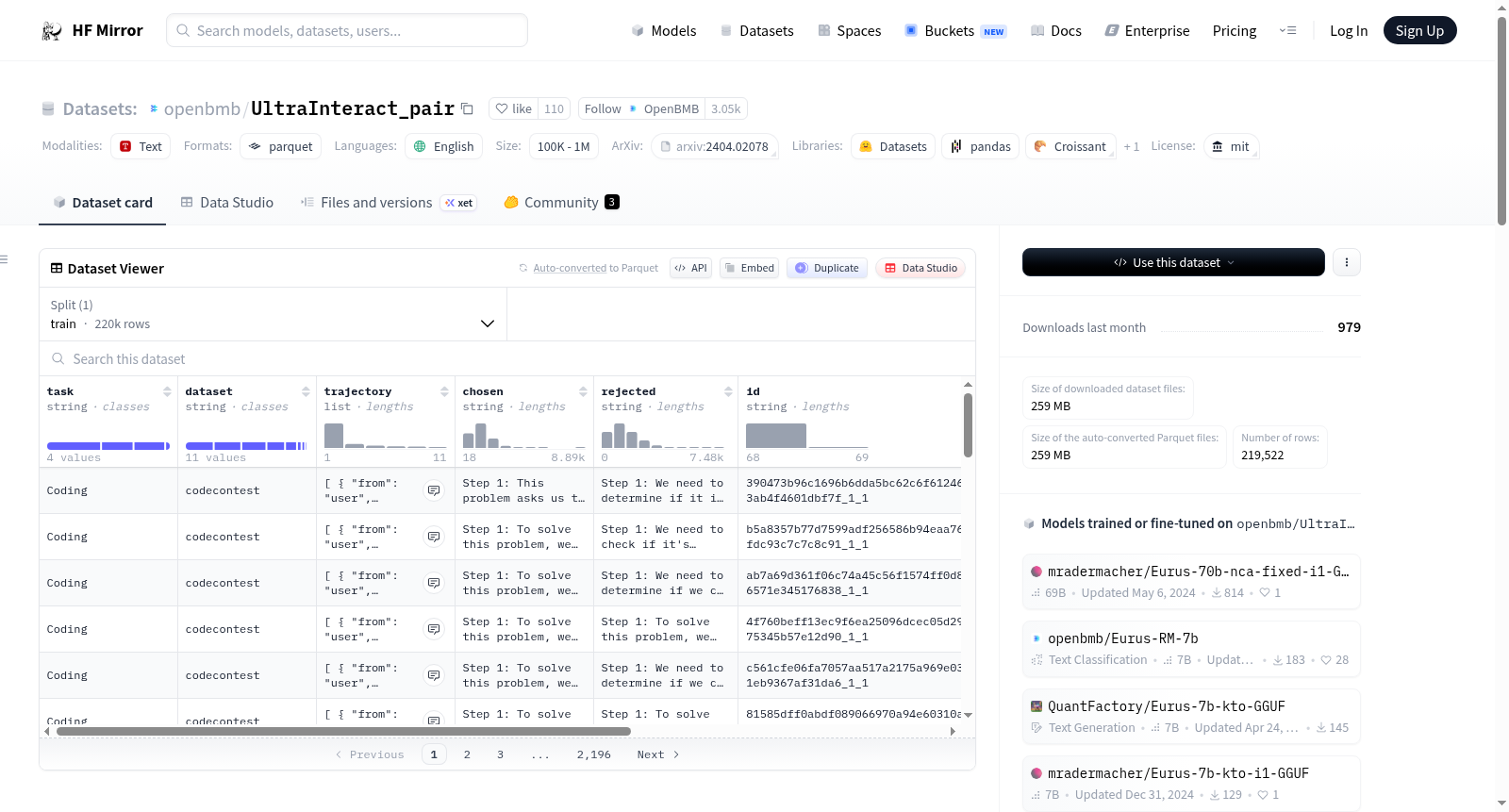Go to Spaces in the top navigation

849,31
